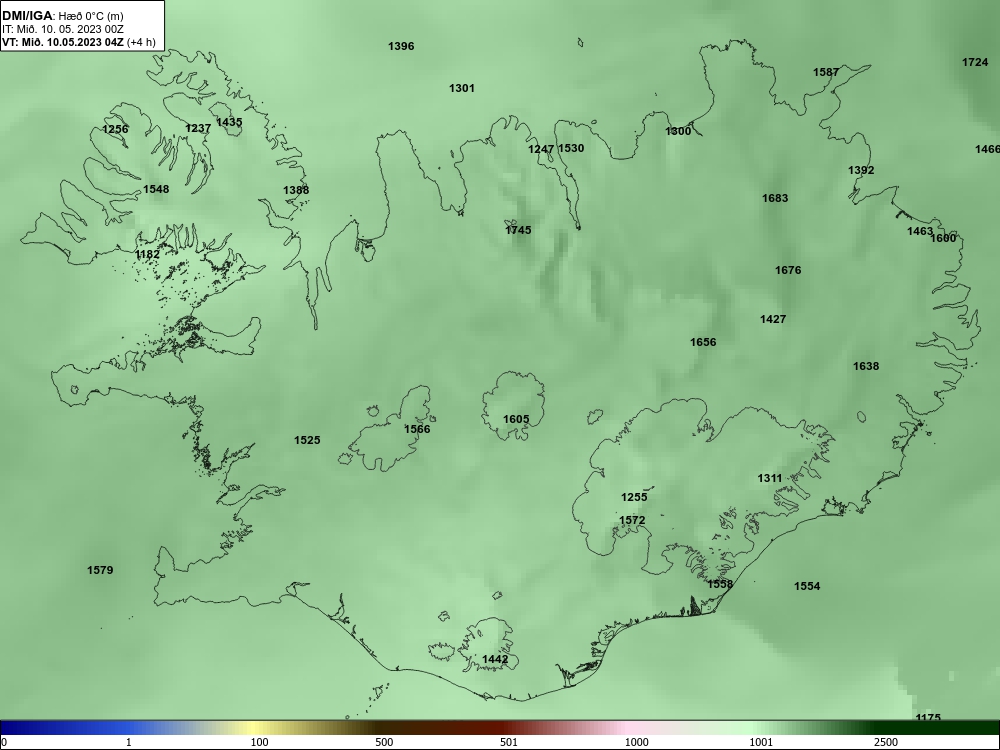
Task: Click the 1554 value offshore southeast
Action: [807, 586]
